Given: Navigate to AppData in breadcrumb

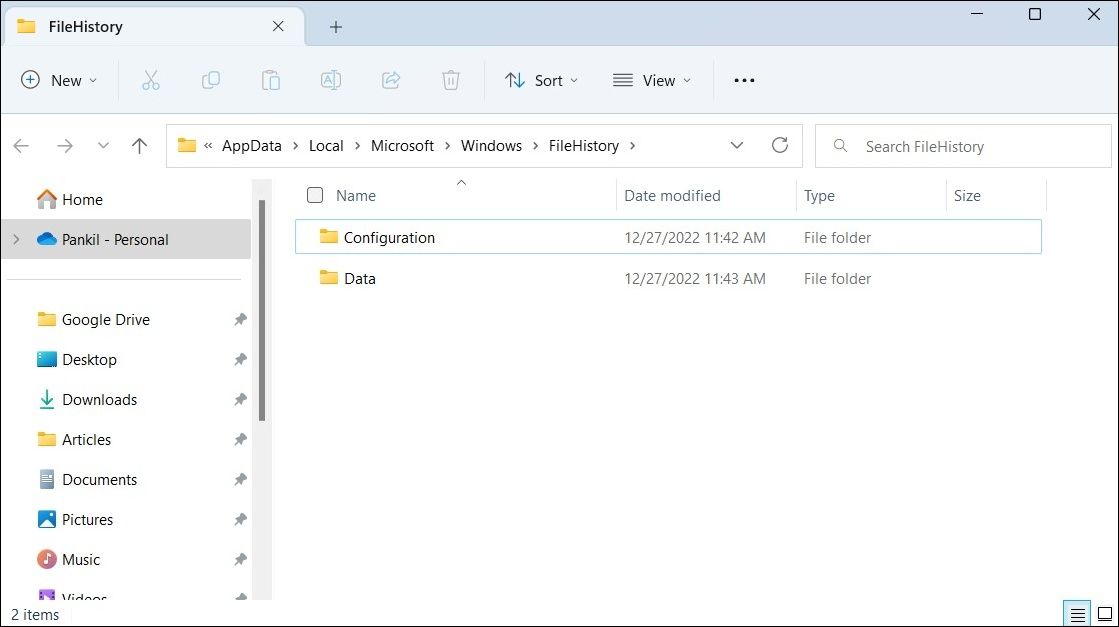Looking at the screenshot, I should point(252,146).
